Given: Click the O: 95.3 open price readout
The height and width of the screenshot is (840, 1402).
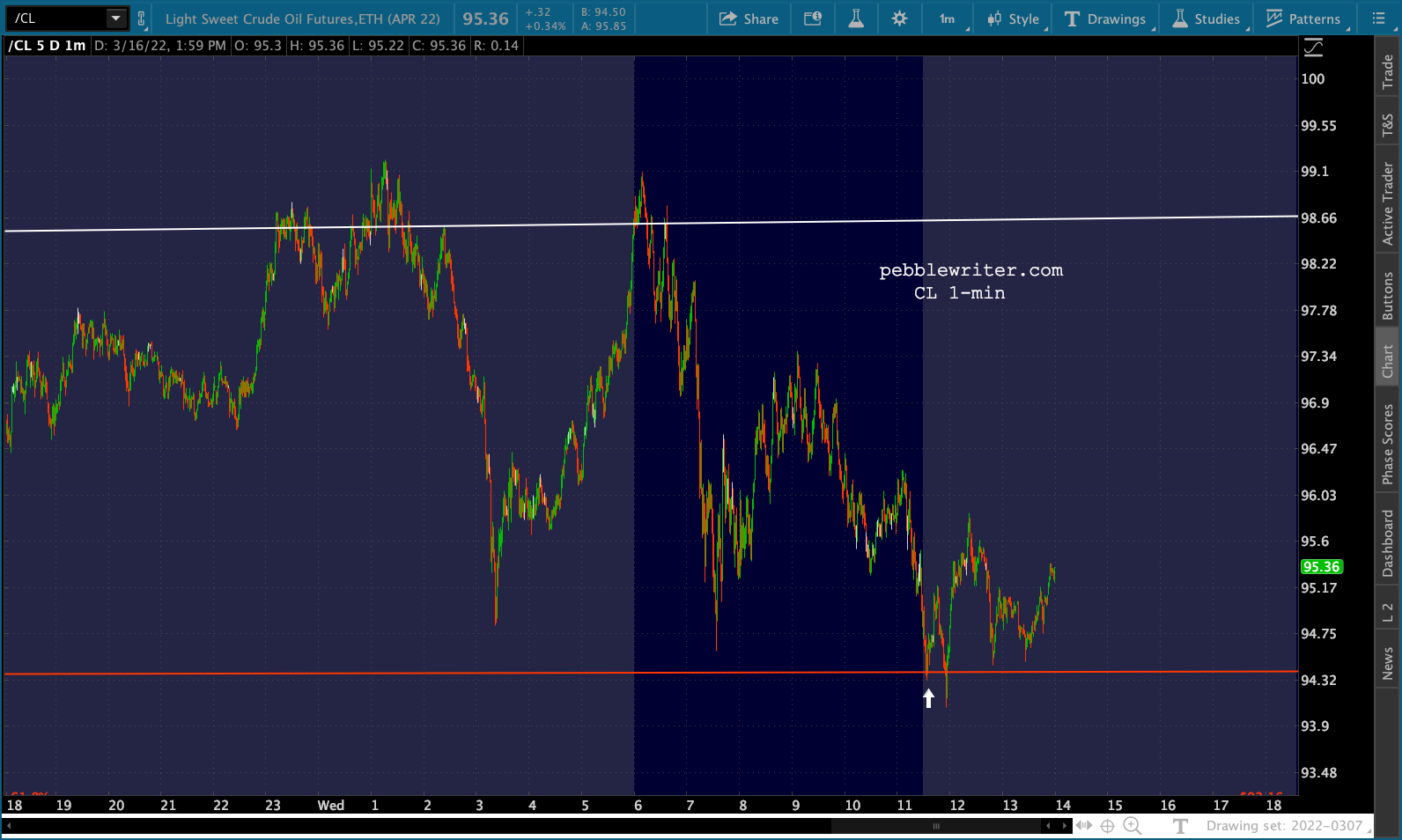Looking at the screenshot, I should click(258, 46).
